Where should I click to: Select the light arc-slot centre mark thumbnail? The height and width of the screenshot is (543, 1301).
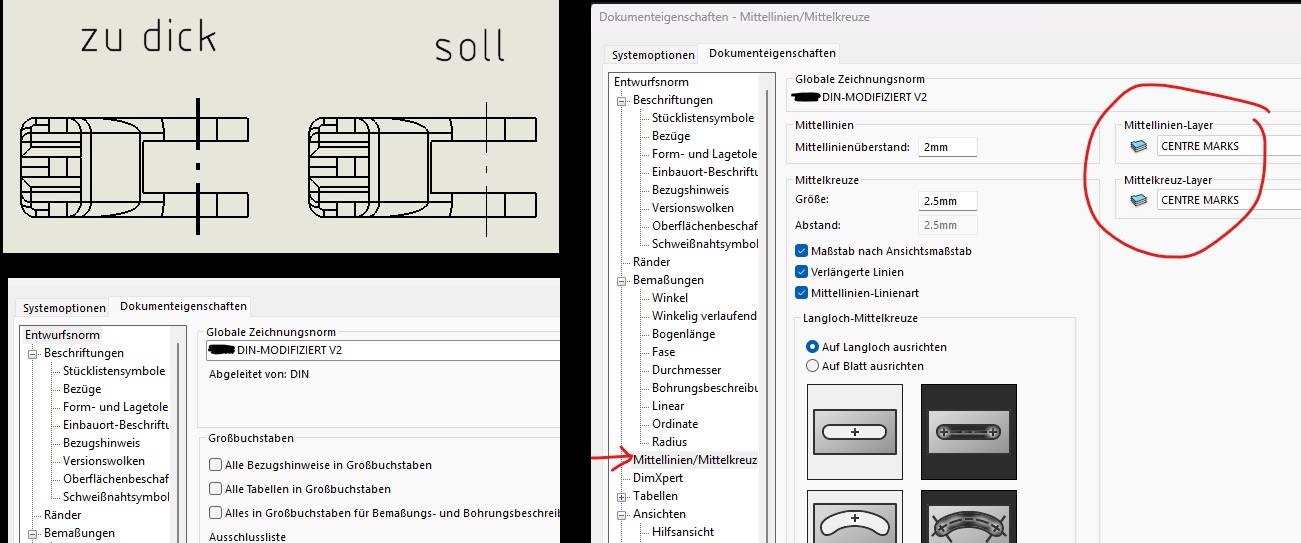tap(854, 516)
